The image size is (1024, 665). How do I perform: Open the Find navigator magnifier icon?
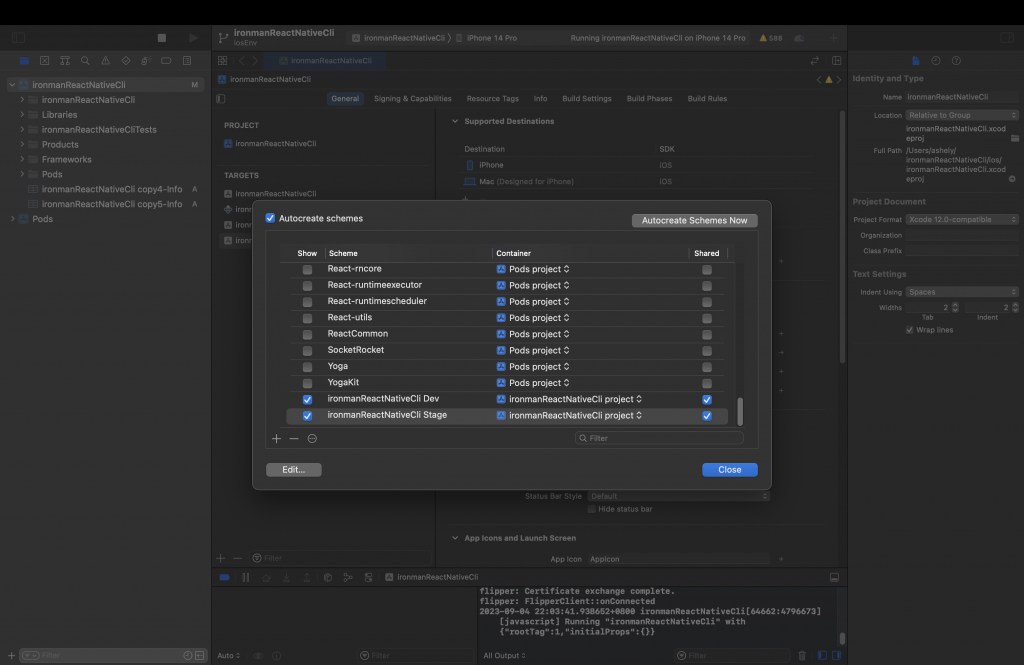[85, 61]
